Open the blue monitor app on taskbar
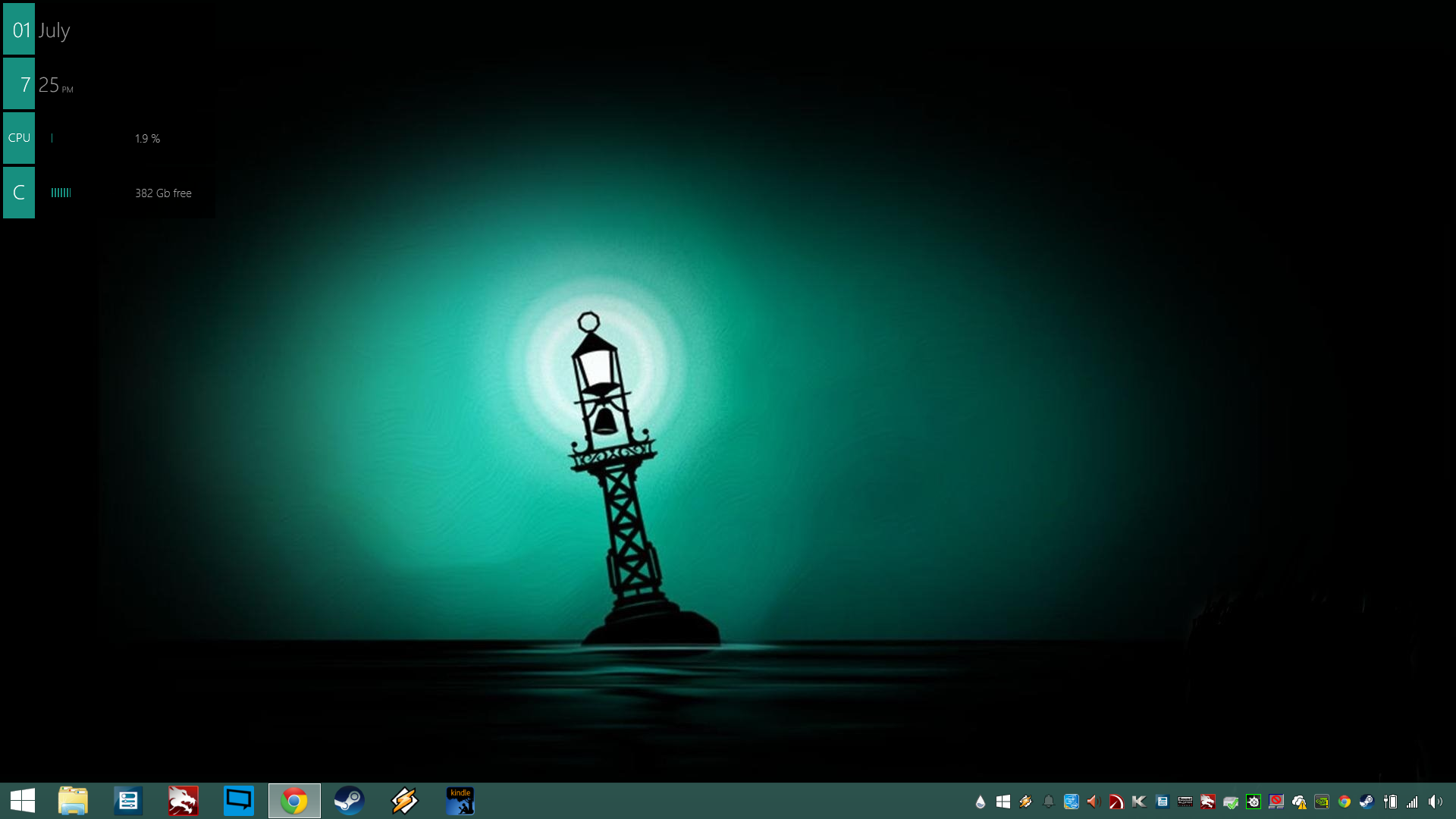 (239, 801)
